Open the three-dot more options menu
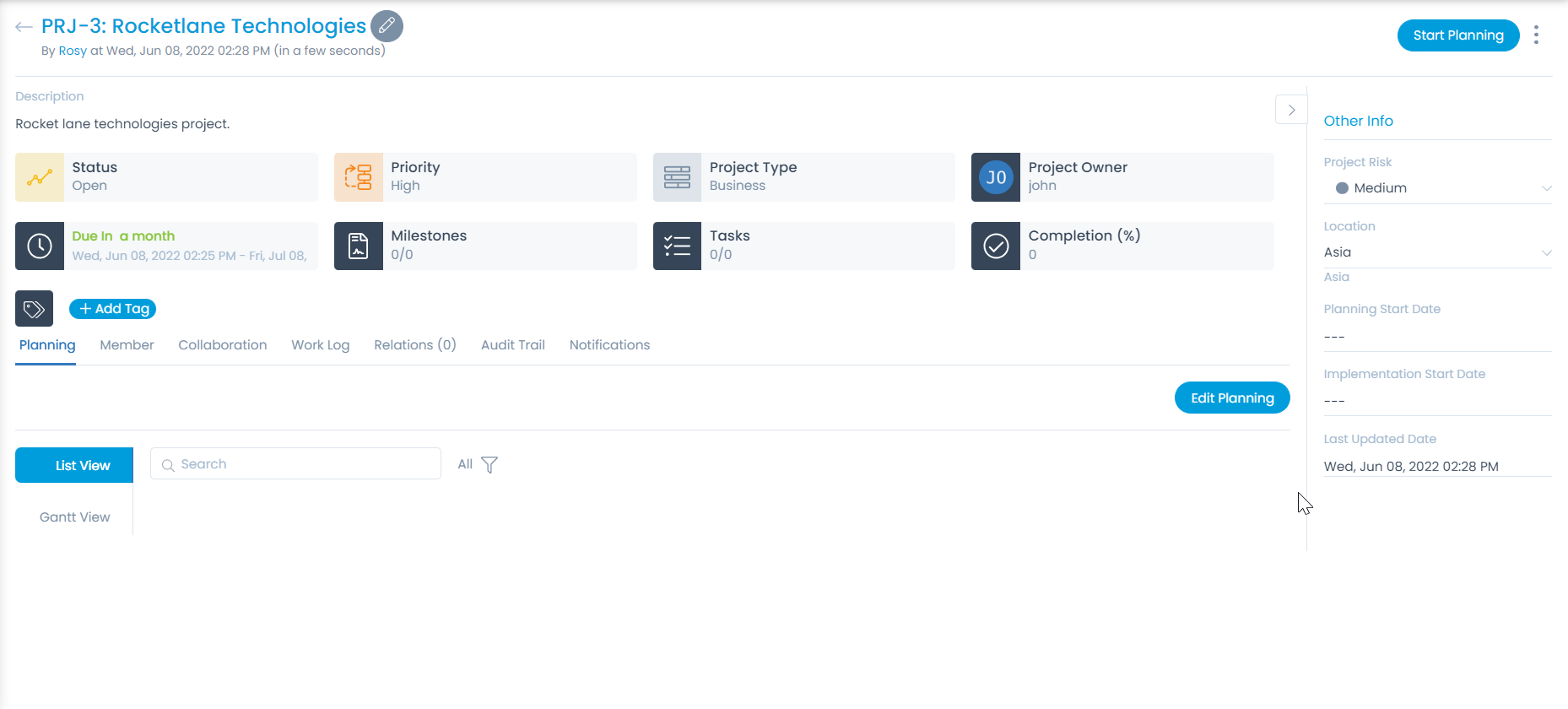1568x709 pixels. [x=1536, y=35]
